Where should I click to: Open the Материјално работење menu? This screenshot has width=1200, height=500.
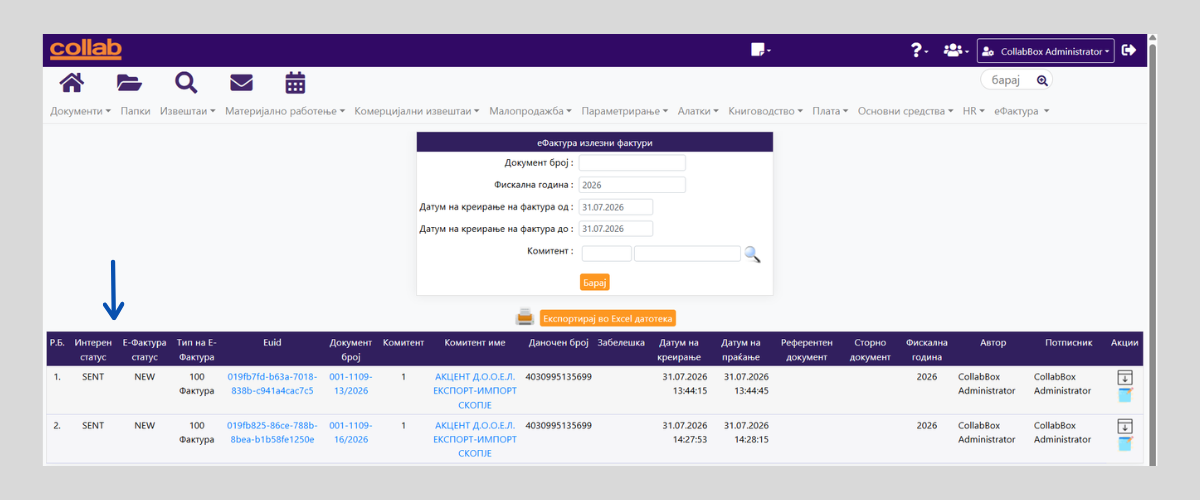point(285,111)
